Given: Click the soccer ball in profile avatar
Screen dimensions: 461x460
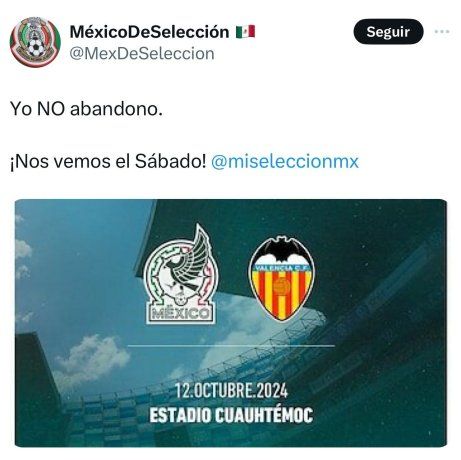Looking at the screenshot, I should point(35,48).
